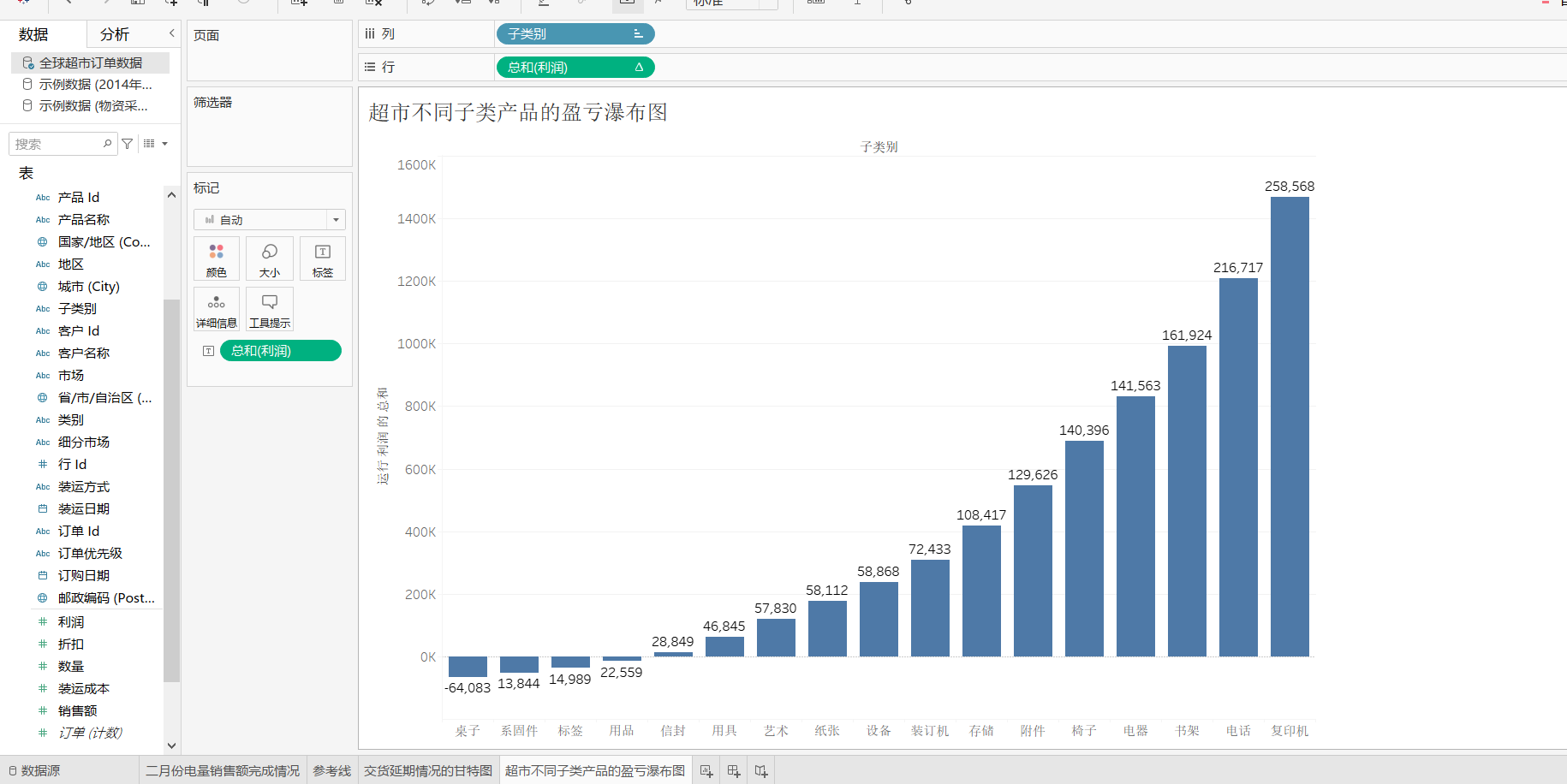Click the vertical axis title 运行 利润 的总和
The height and width of the screenshot is (784, 1567).
click(383, 436)
